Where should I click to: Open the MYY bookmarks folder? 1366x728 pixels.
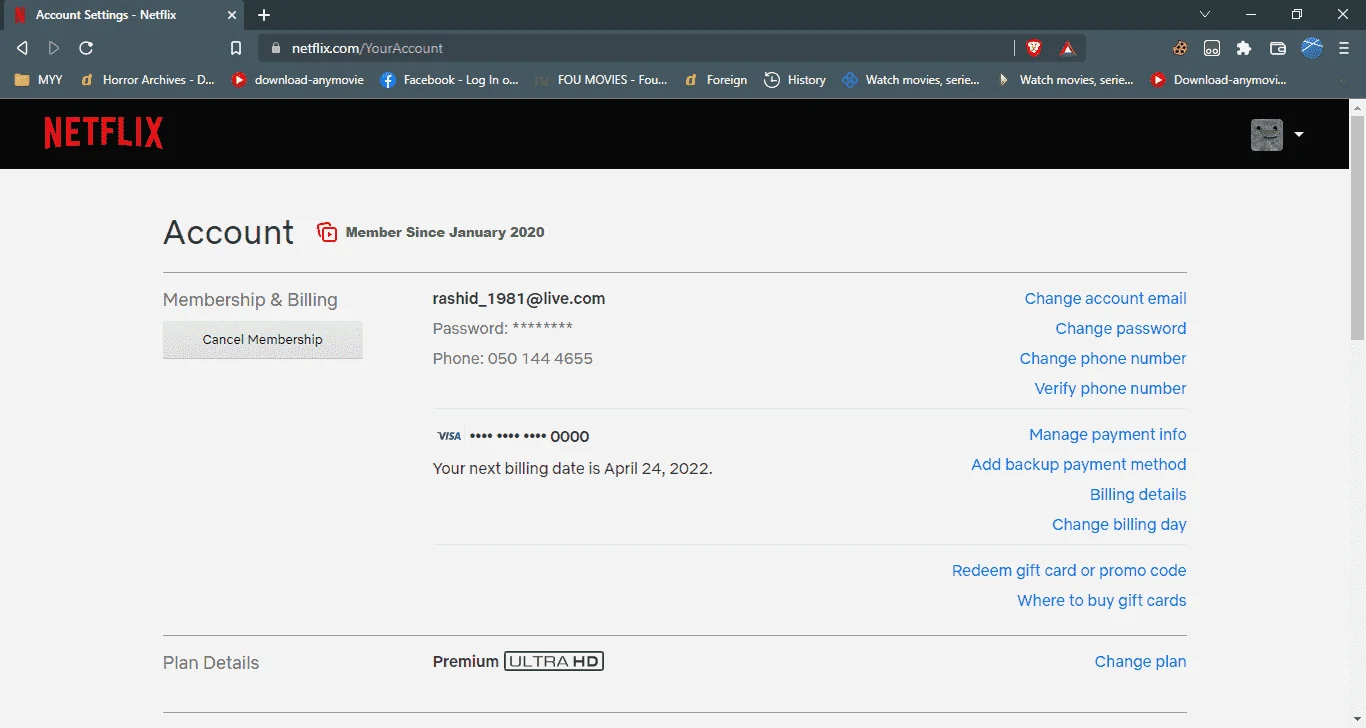(39, 80)
